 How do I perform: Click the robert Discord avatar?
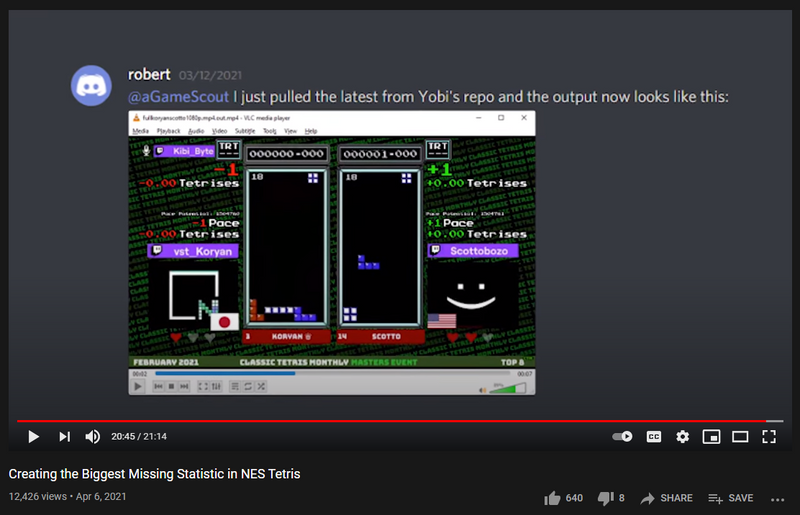point(91,85)
